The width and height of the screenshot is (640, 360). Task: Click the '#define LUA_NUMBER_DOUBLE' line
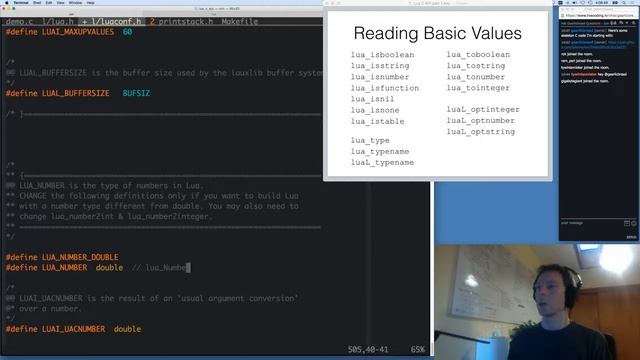pos(62,257)
